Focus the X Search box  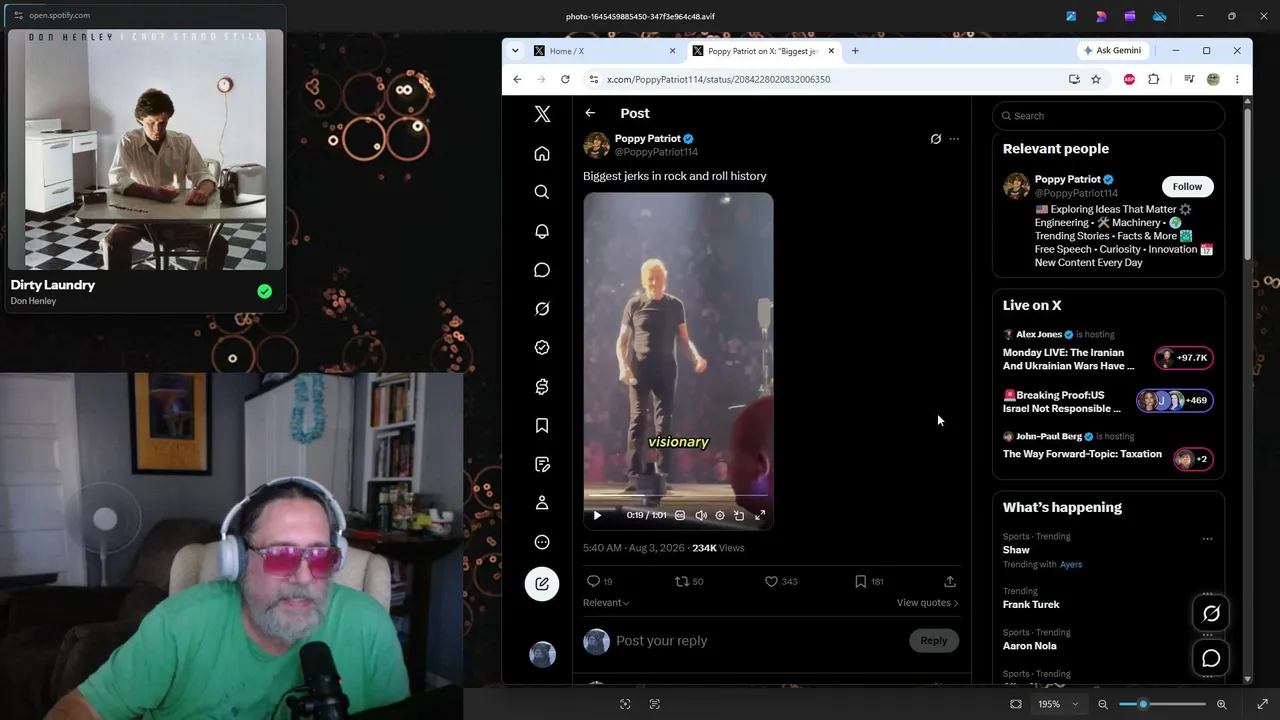(1108, 116)
